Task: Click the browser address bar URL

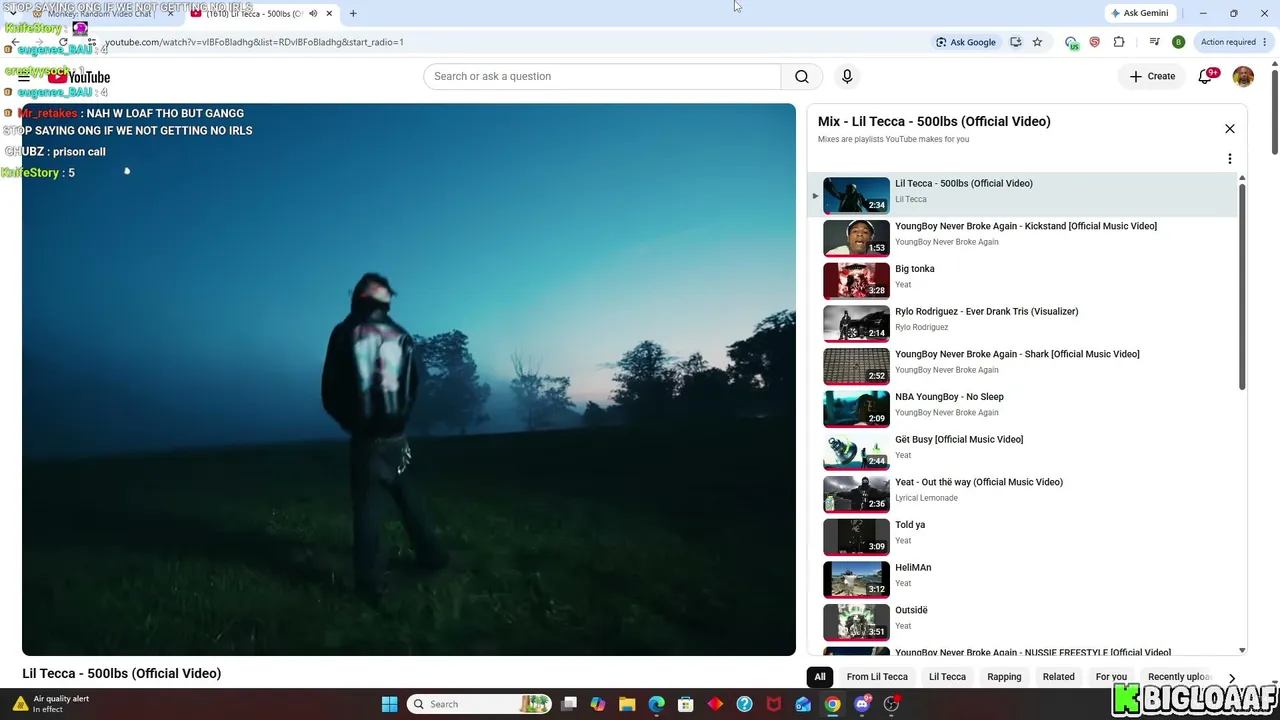Action: pos(254,42)
